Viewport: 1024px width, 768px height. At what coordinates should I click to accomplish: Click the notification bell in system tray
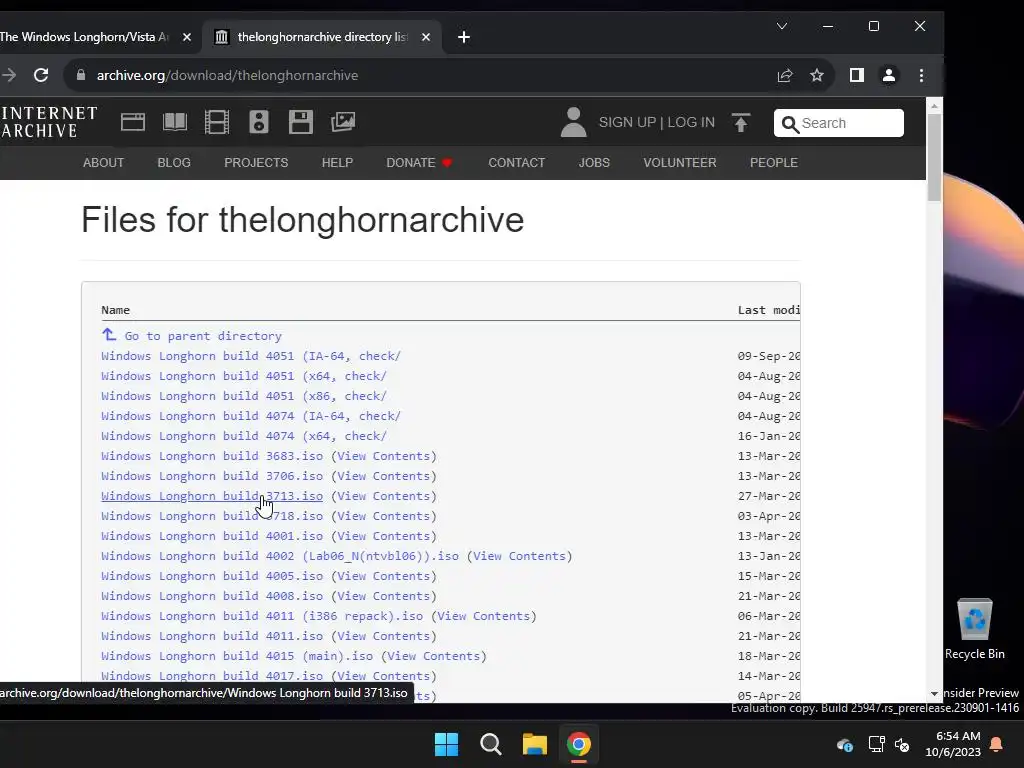coord(997,744)
